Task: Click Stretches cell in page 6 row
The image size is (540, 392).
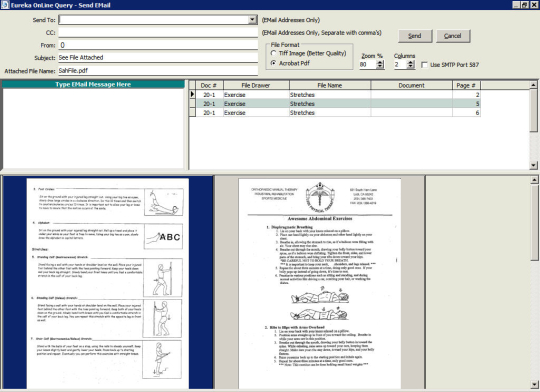Action: tap(330, 112)
